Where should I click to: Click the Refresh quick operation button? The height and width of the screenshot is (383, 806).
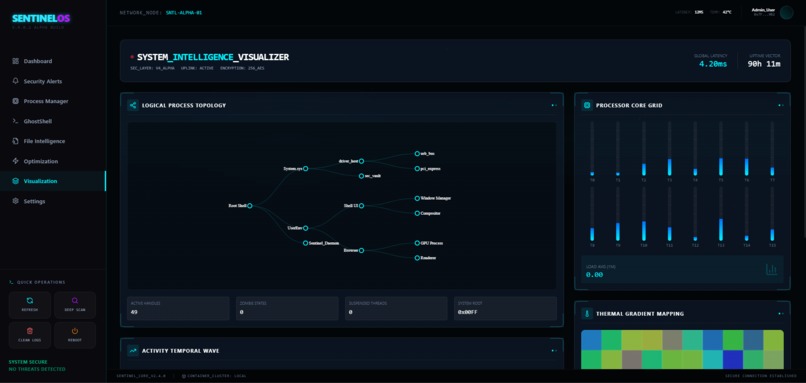click(30, 305)
